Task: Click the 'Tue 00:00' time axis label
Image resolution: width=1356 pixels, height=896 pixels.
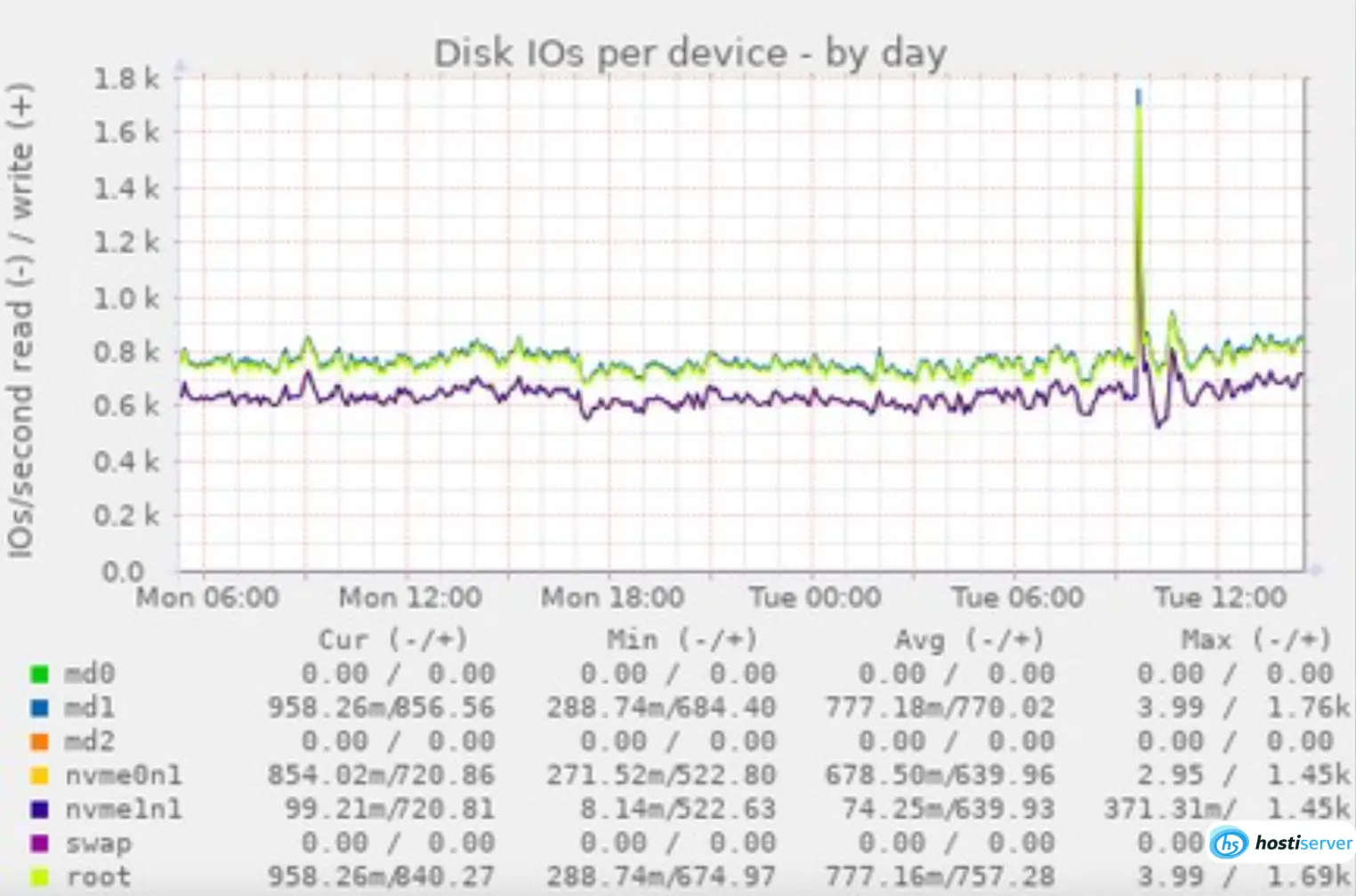Action: click(815, 597)
